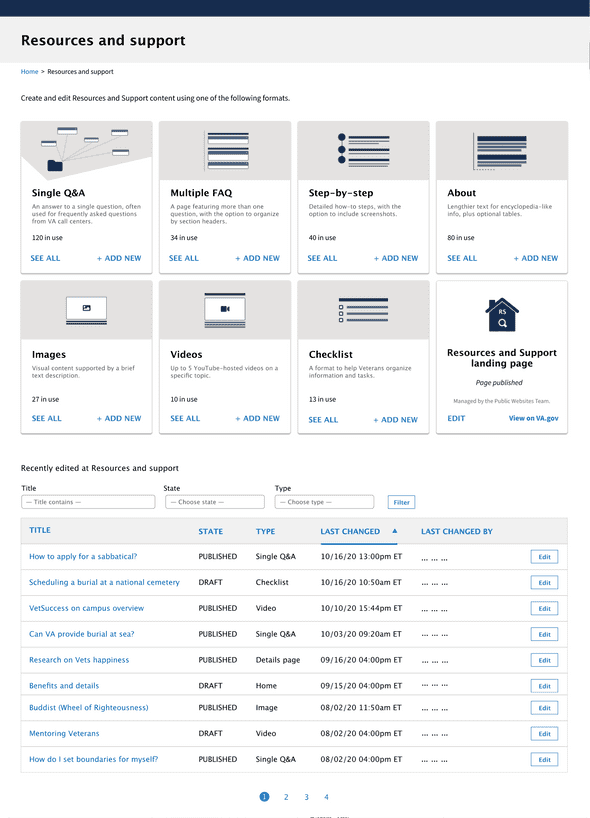The width and height of the screenshot is (590, 818).
Task: Edit the Benefits and details row
Action: pyautogui.click(x=544, y=686)
